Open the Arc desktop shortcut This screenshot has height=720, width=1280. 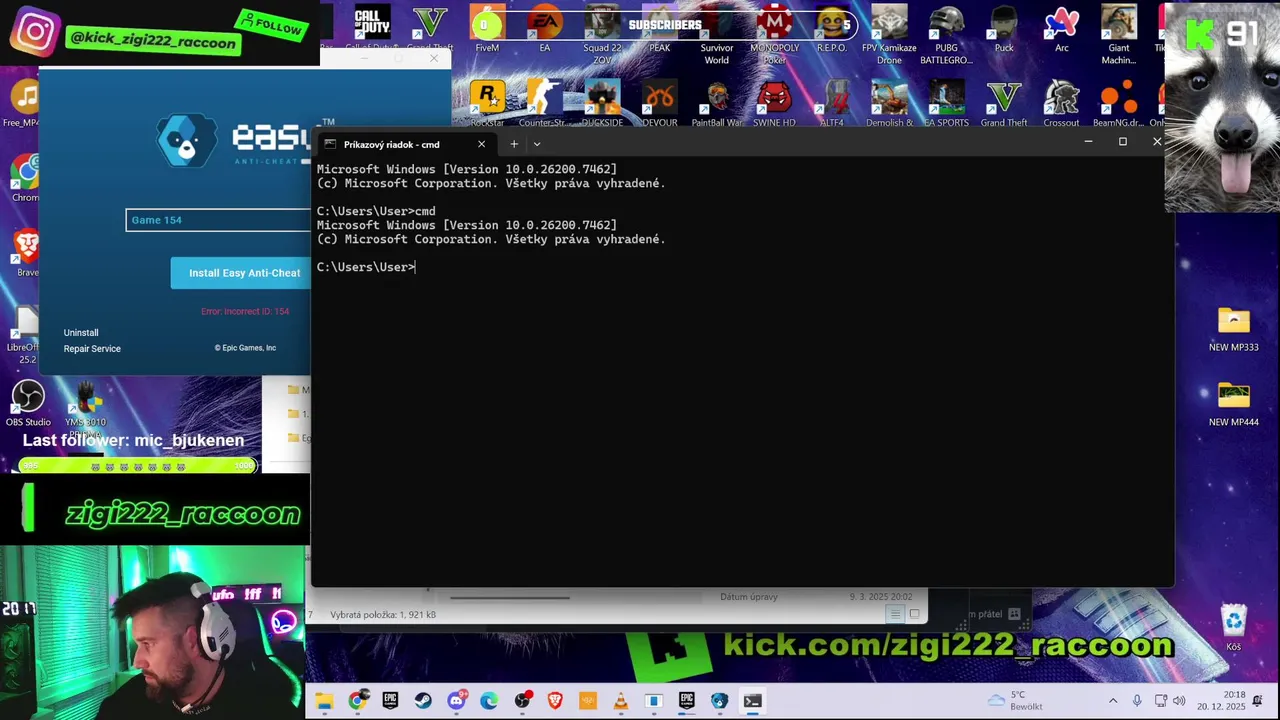click(1062, 30)
